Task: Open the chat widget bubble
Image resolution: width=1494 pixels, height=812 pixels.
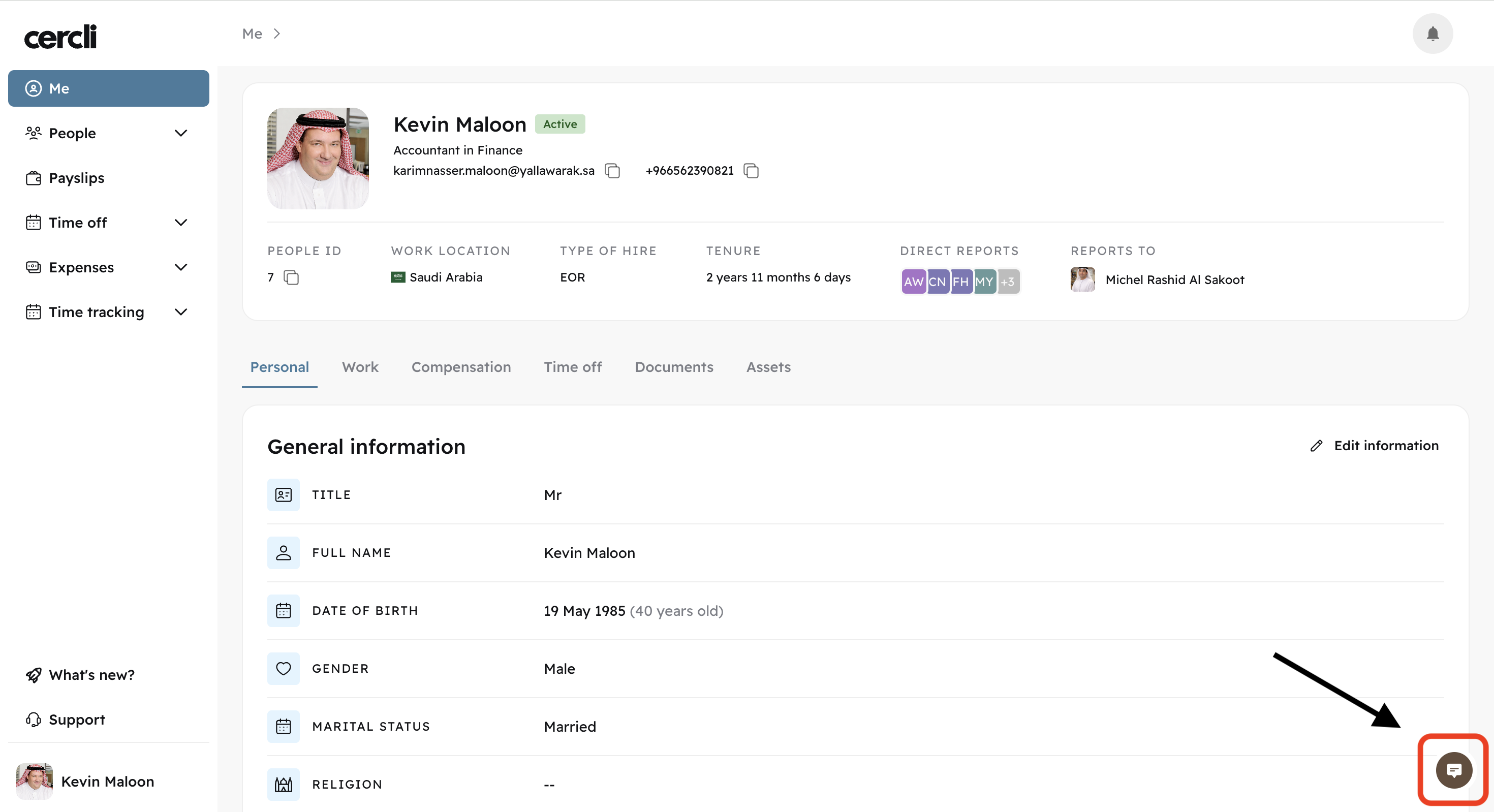Action: [1453, 770]
